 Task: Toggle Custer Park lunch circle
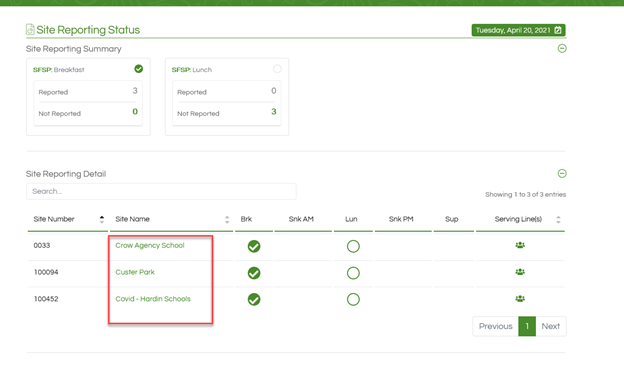tap(353, 273)
